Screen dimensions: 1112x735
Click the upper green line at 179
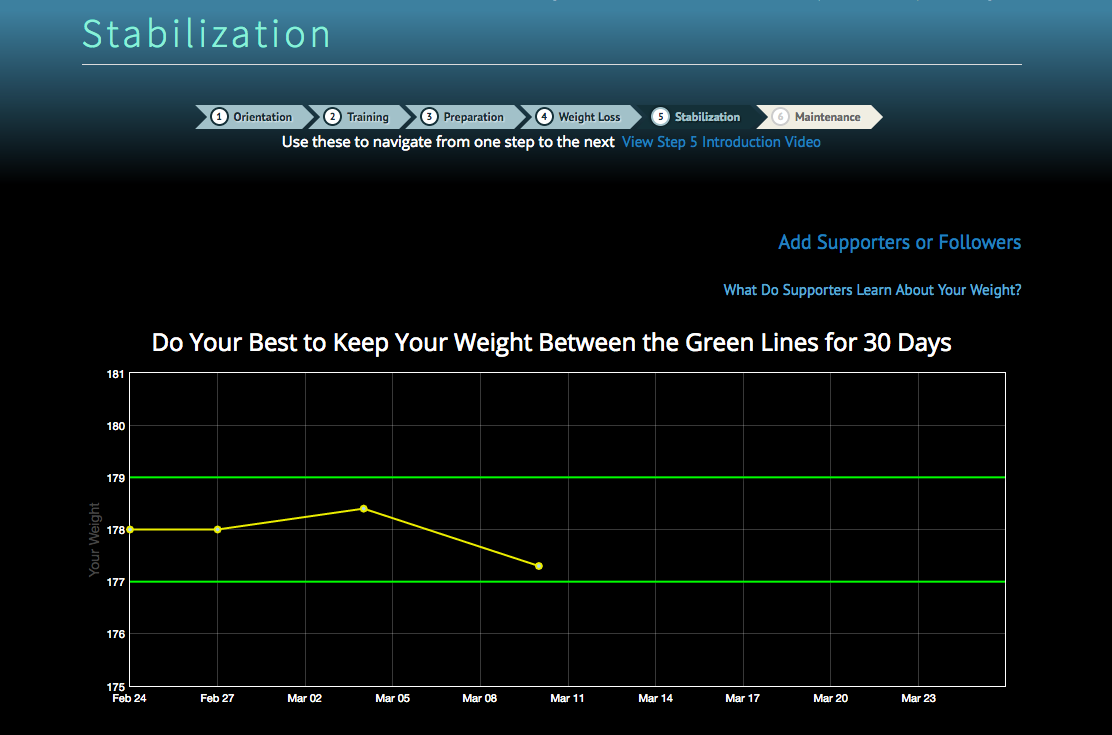click(x=700, y=477)
